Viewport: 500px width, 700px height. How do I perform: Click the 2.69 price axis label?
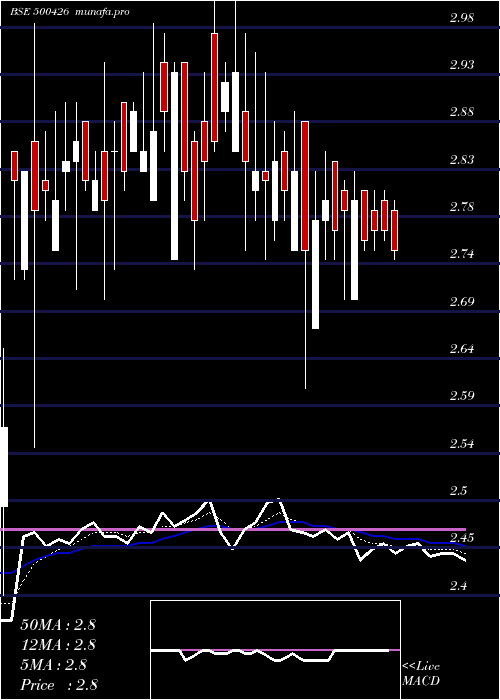tap(462, 302)
